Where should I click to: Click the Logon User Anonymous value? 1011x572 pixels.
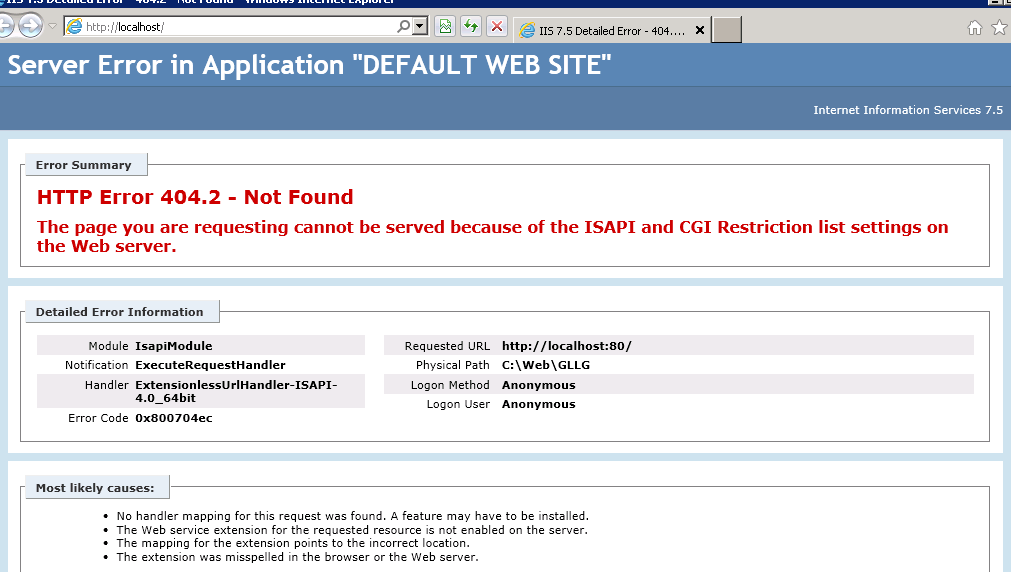[538, 404]
